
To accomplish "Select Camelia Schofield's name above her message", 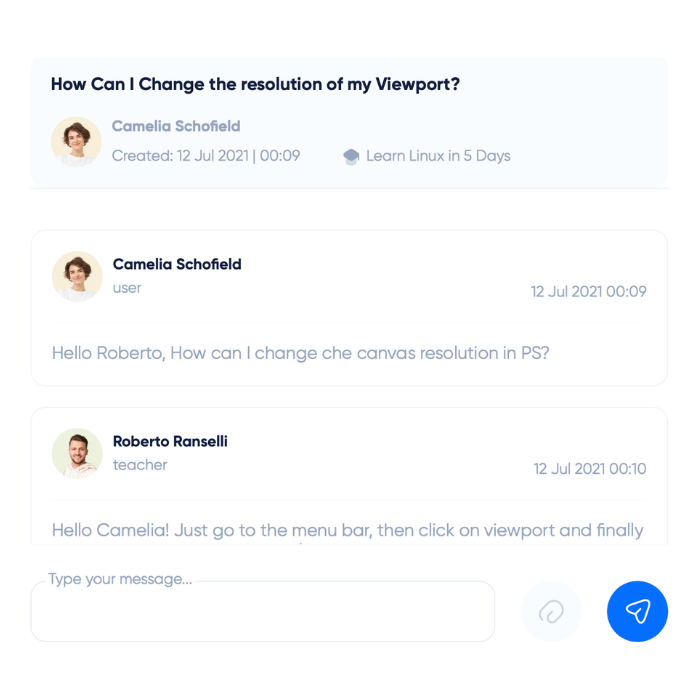I will [177, 265].
